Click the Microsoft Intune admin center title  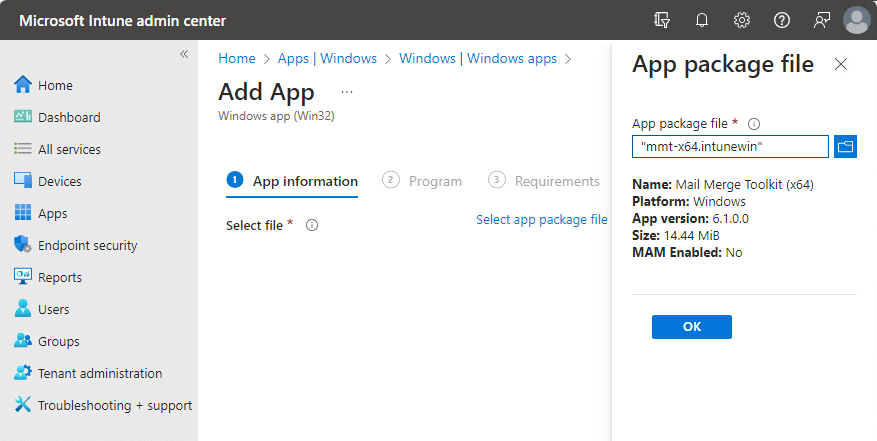pos(122,21)
